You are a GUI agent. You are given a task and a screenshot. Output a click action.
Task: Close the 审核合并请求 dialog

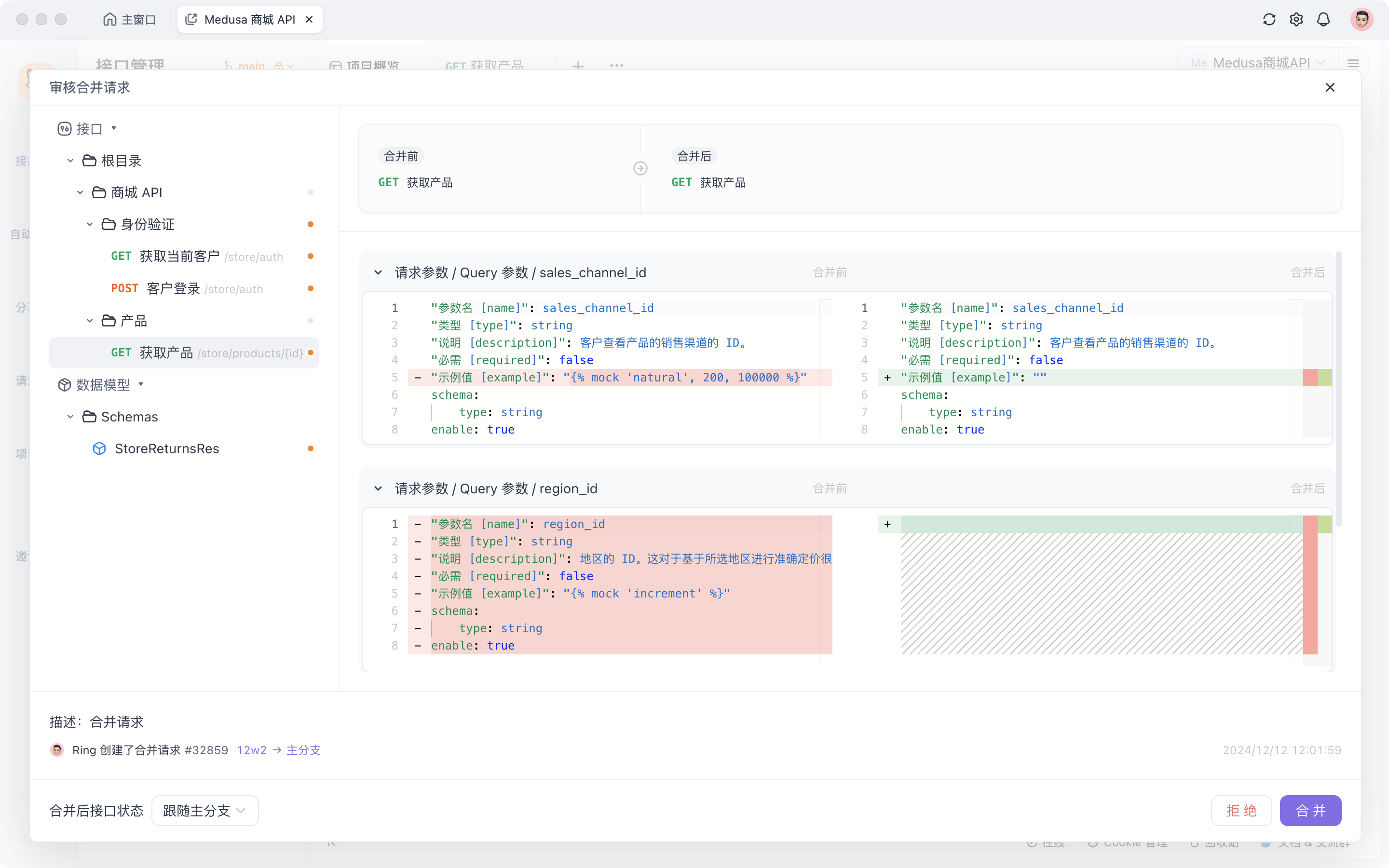(1330, 87)
